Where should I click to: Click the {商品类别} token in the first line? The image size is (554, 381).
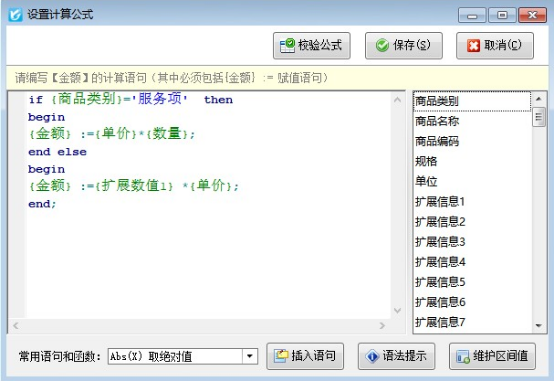pos(87,99)
